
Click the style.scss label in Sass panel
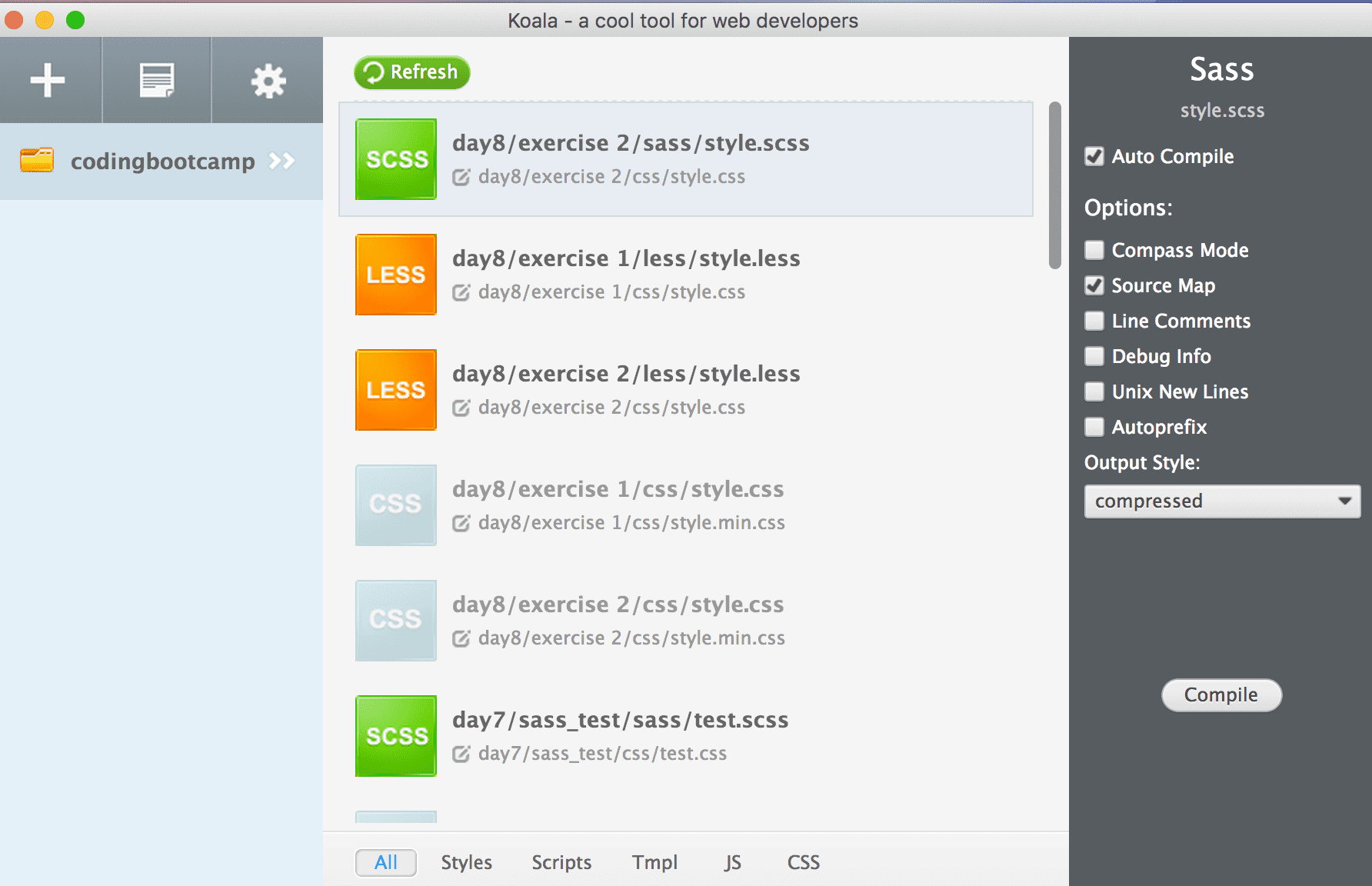pyautogui.click(x=1222, y=111)
